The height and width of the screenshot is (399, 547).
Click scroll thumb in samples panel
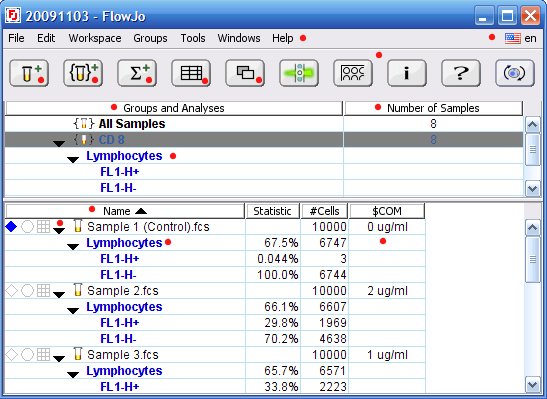pos(532,259)
